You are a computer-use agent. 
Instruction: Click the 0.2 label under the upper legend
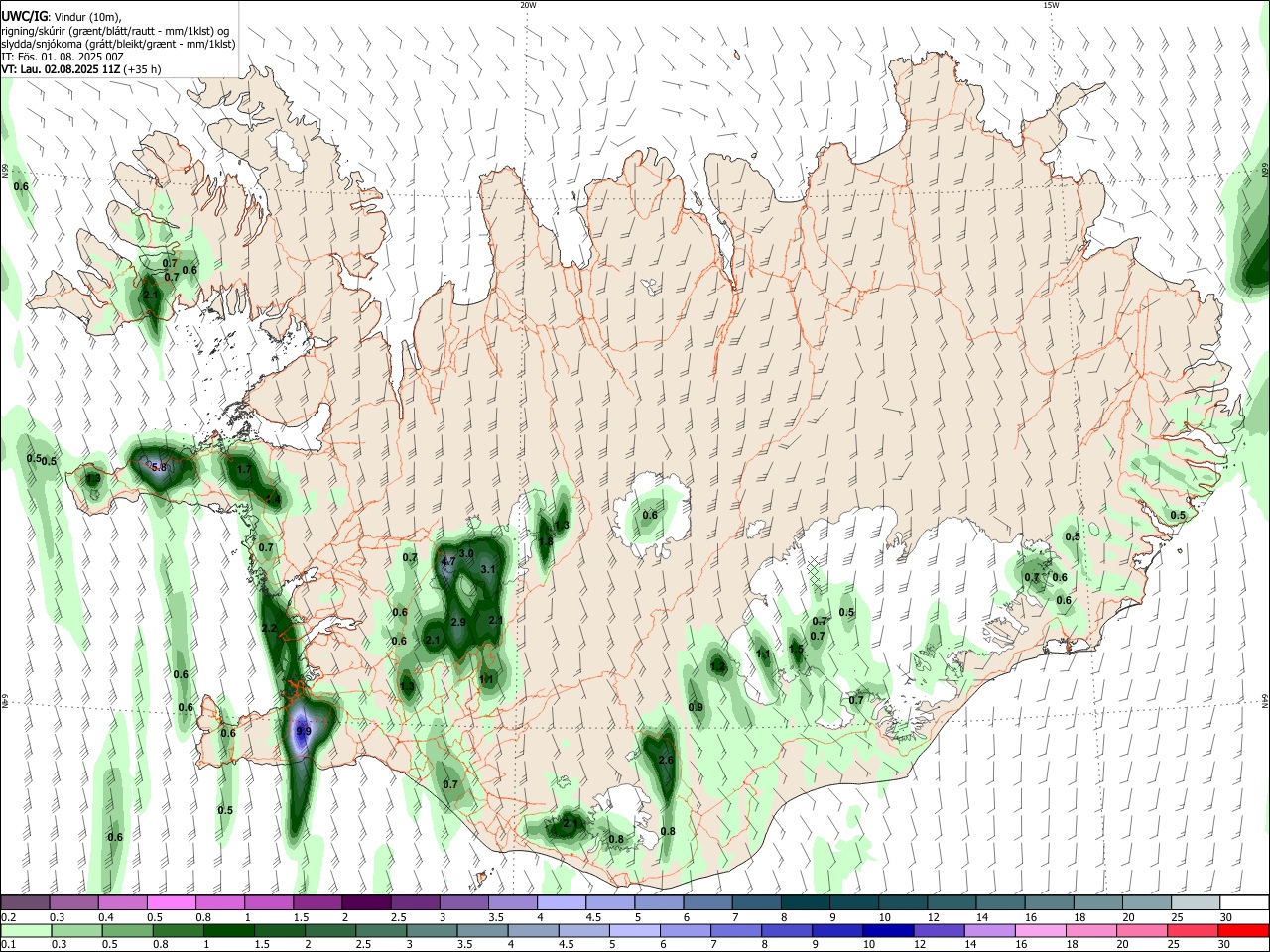[8, 916]
